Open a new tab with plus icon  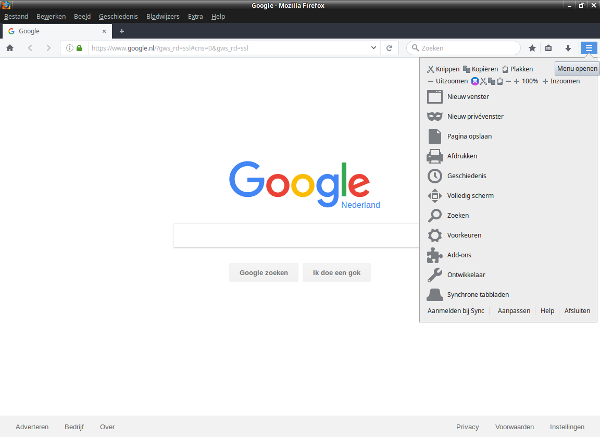coord(122,31)
